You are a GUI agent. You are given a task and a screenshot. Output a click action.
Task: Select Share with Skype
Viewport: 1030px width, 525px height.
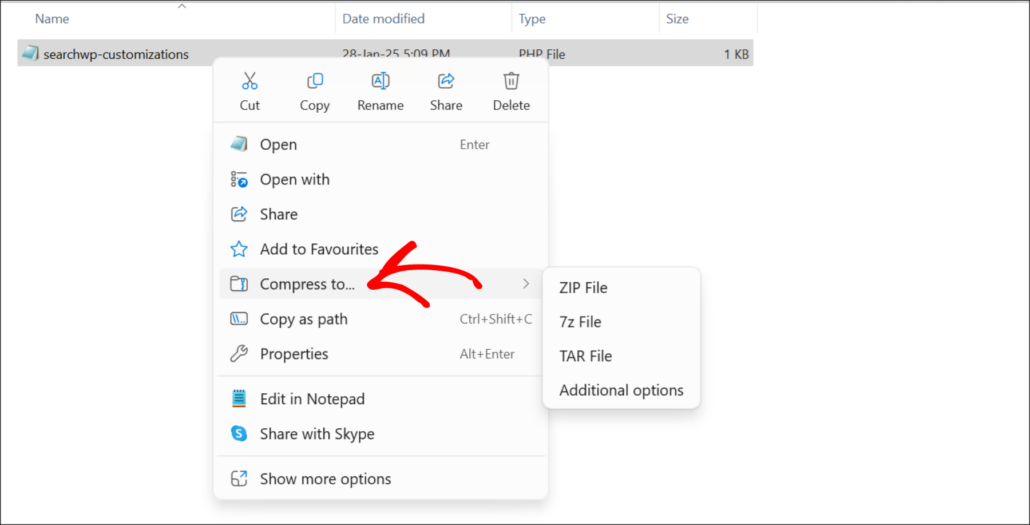tap(380, 434)
